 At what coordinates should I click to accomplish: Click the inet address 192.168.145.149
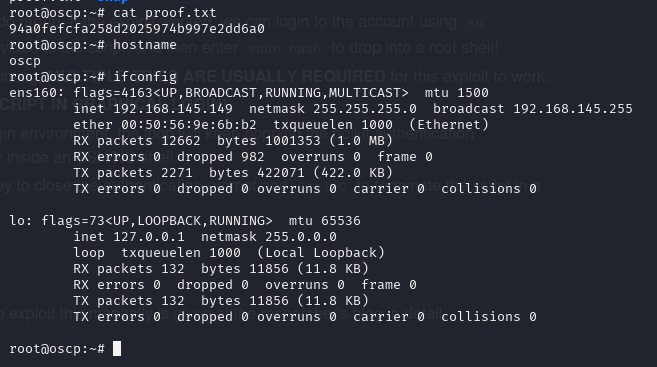point(173,109)
